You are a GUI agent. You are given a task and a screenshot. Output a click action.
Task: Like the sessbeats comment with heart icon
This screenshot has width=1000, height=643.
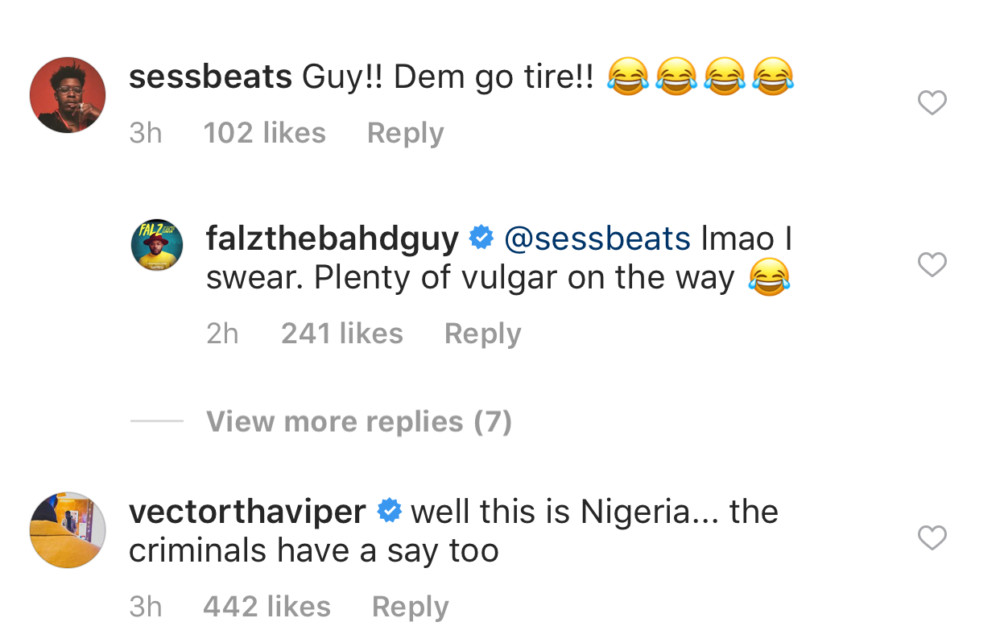932,102
